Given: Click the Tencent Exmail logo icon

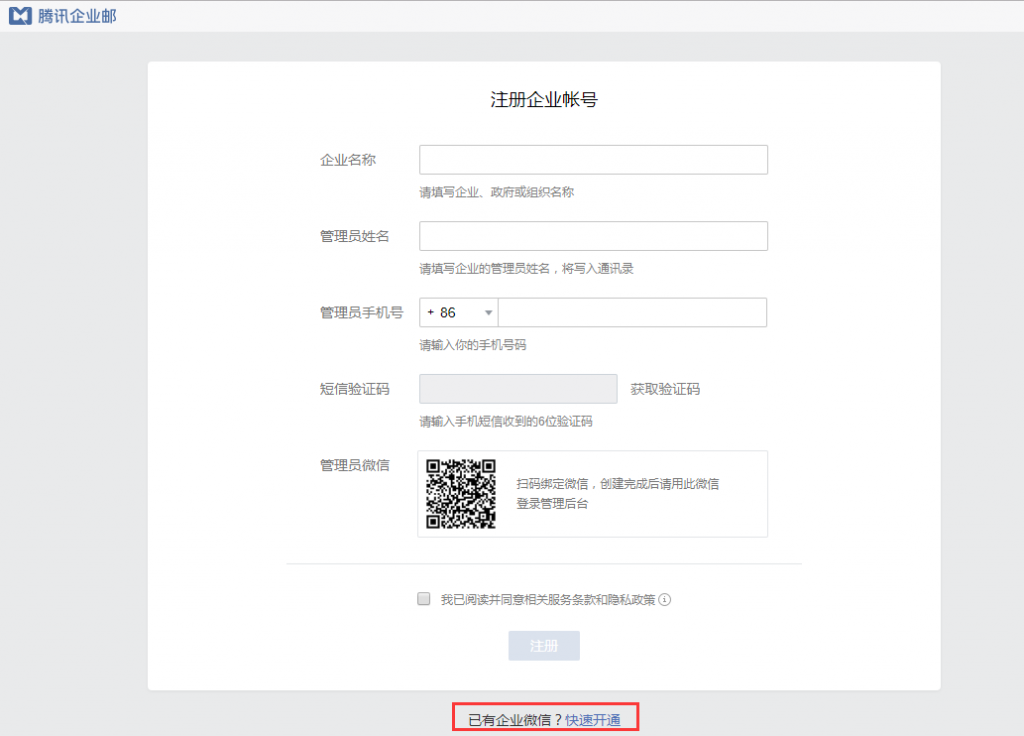Looking at the screenshot, I should 20,16.
